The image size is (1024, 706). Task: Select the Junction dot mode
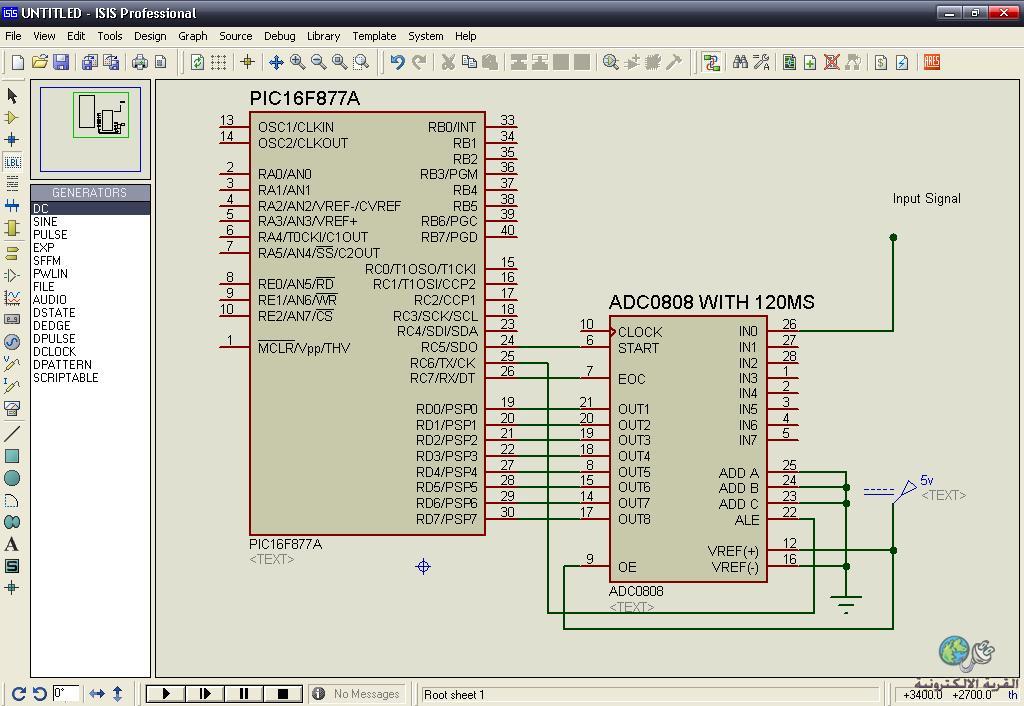click(12, 139)
